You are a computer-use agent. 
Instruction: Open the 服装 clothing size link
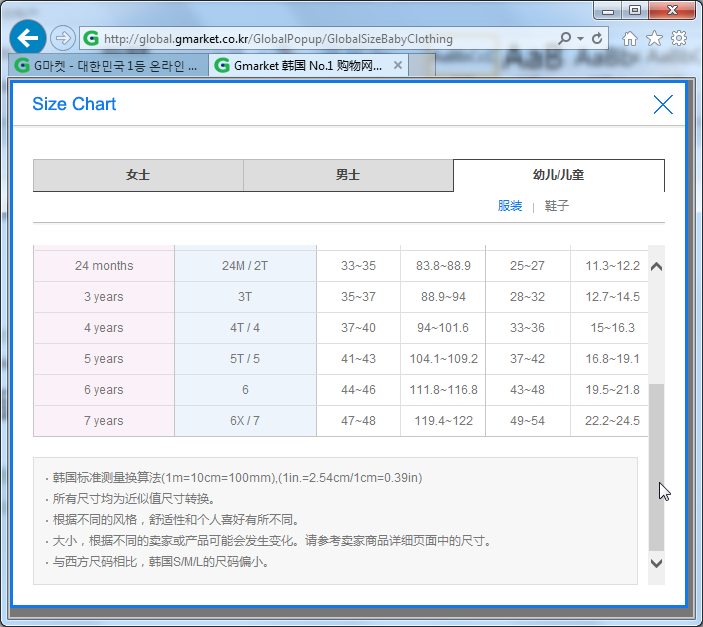click(510, 206)
